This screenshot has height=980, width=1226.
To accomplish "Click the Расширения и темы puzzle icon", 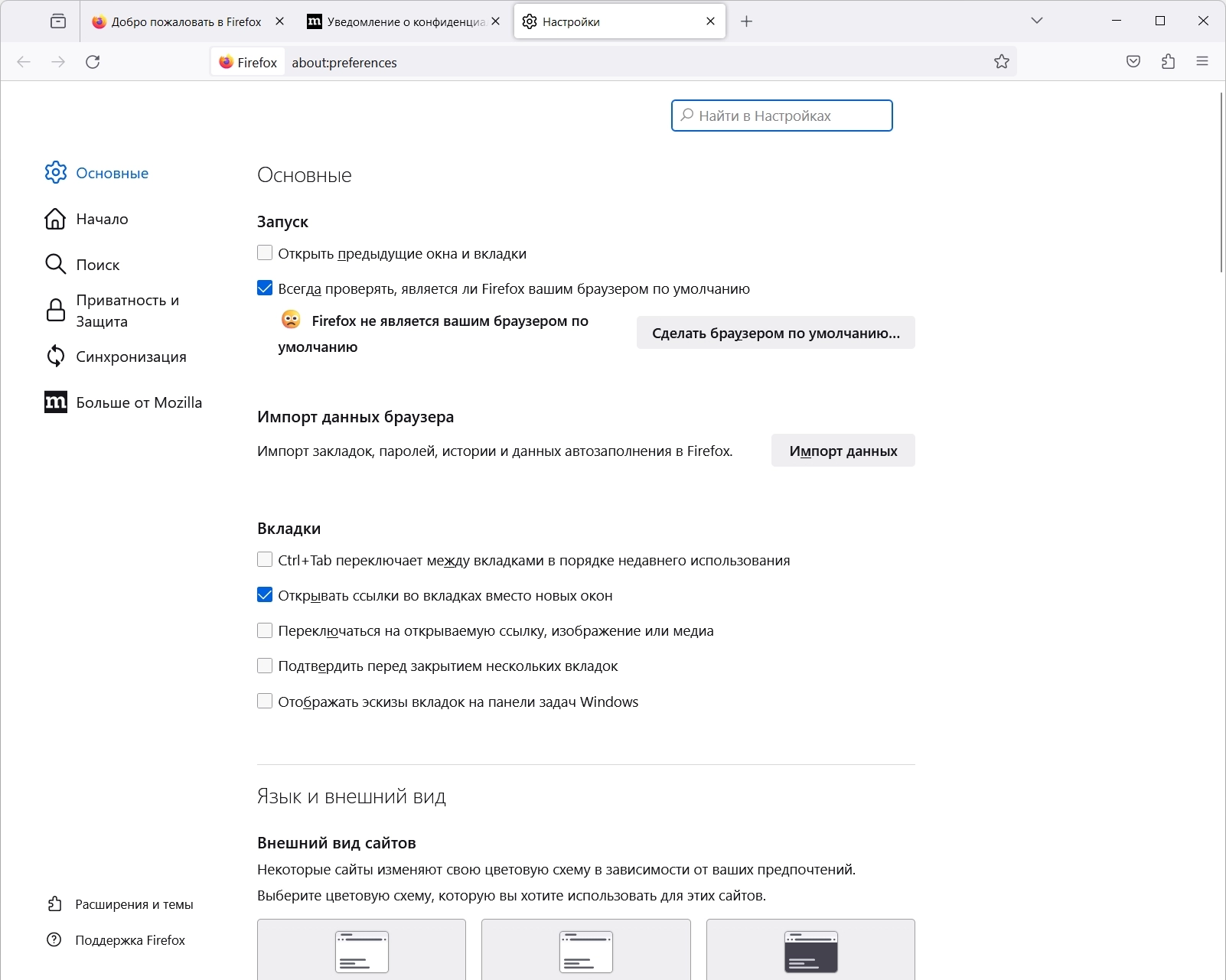I will 54,904.
